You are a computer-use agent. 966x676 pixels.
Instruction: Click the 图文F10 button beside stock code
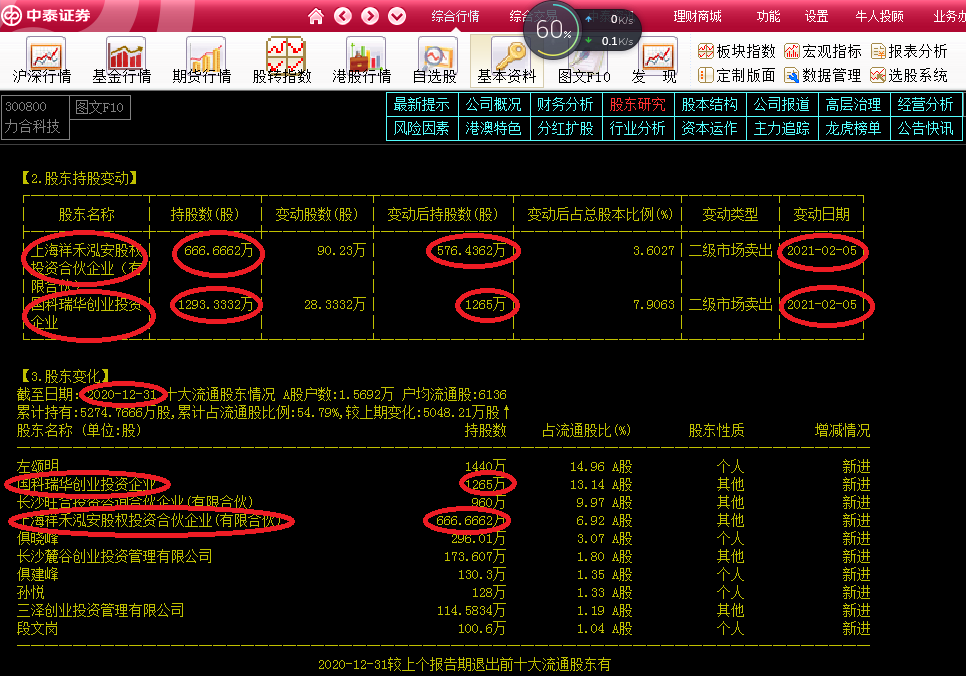point(100,107)
